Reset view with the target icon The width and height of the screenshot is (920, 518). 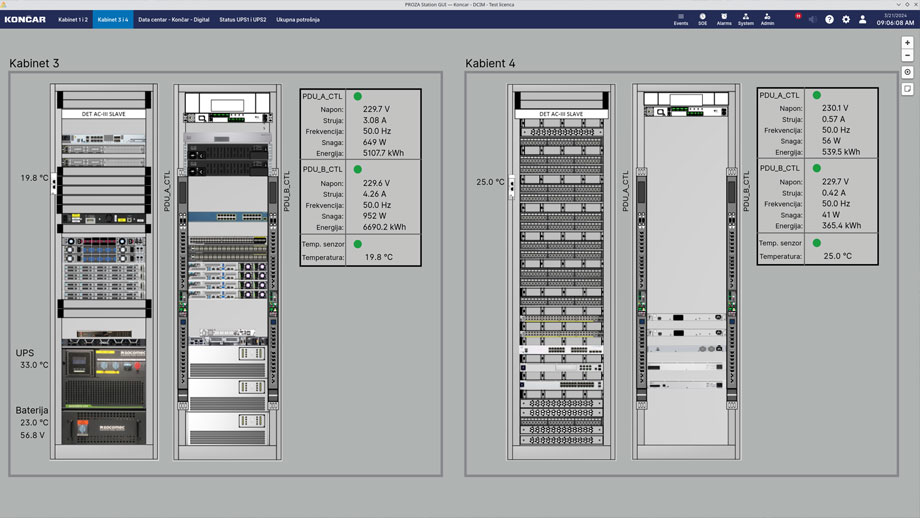coord(908,72)
